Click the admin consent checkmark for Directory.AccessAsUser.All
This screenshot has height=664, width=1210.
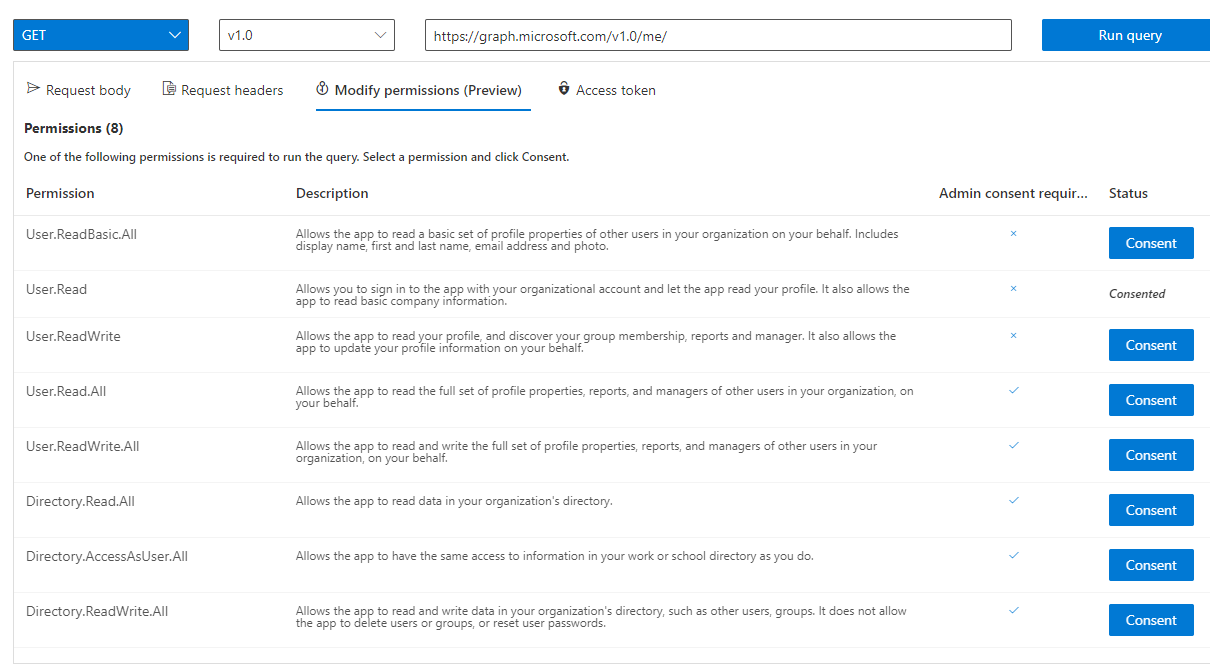click(1014, 555)
